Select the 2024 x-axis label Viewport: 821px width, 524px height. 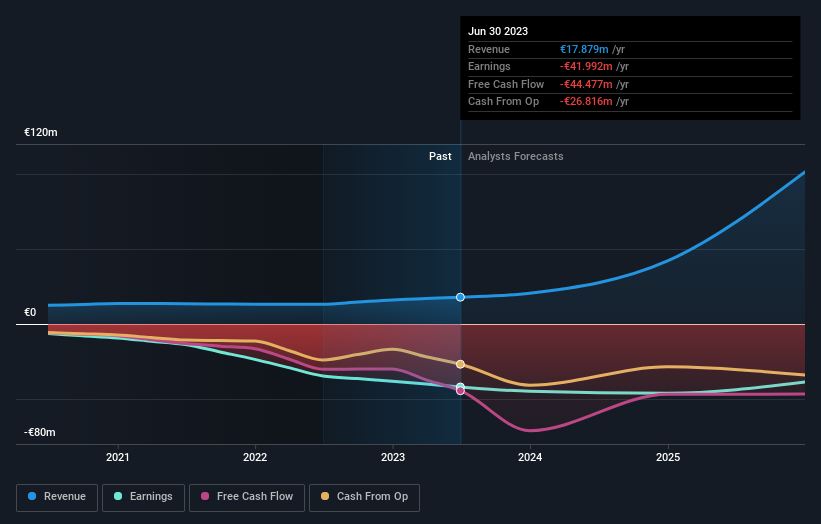pos(530,457)
